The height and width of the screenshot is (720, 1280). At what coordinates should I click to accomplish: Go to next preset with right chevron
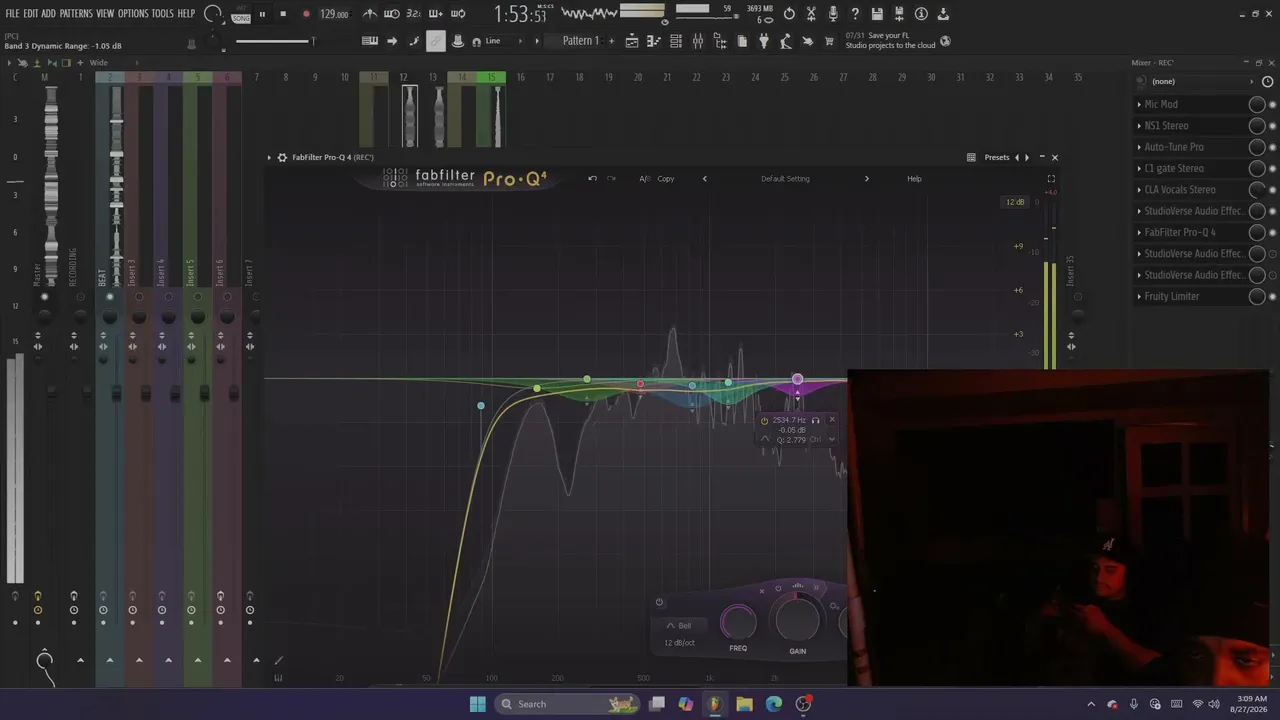pos(866,179)
